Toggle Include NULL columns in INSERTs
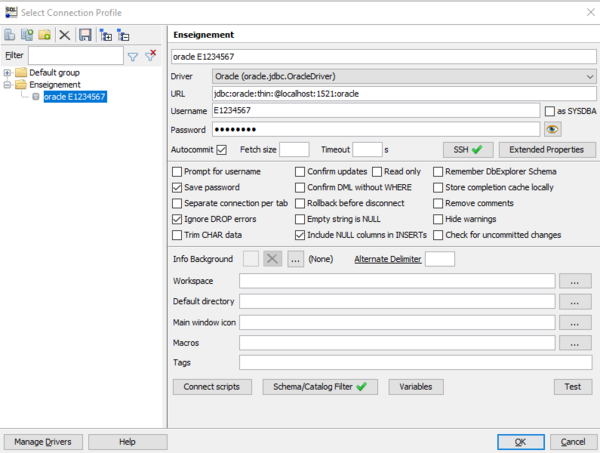The height and width of the screenshot is (453, 600). 300,235
